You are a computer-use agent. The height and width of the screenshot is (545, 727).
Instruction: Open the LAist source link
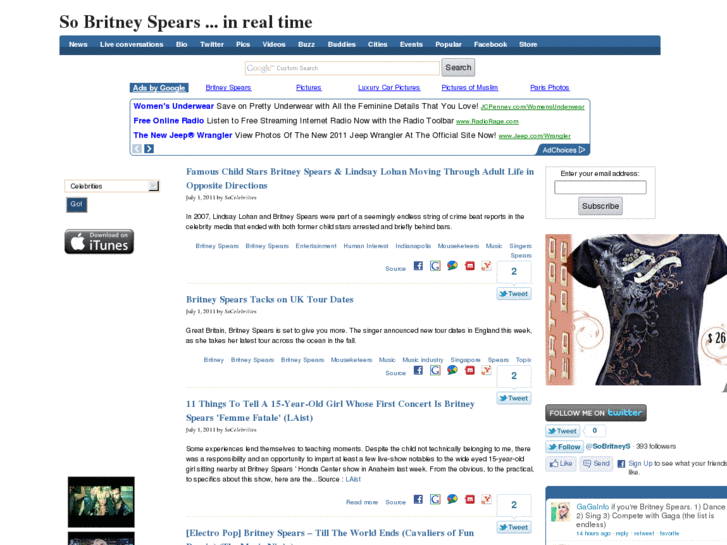pos(353,479)
